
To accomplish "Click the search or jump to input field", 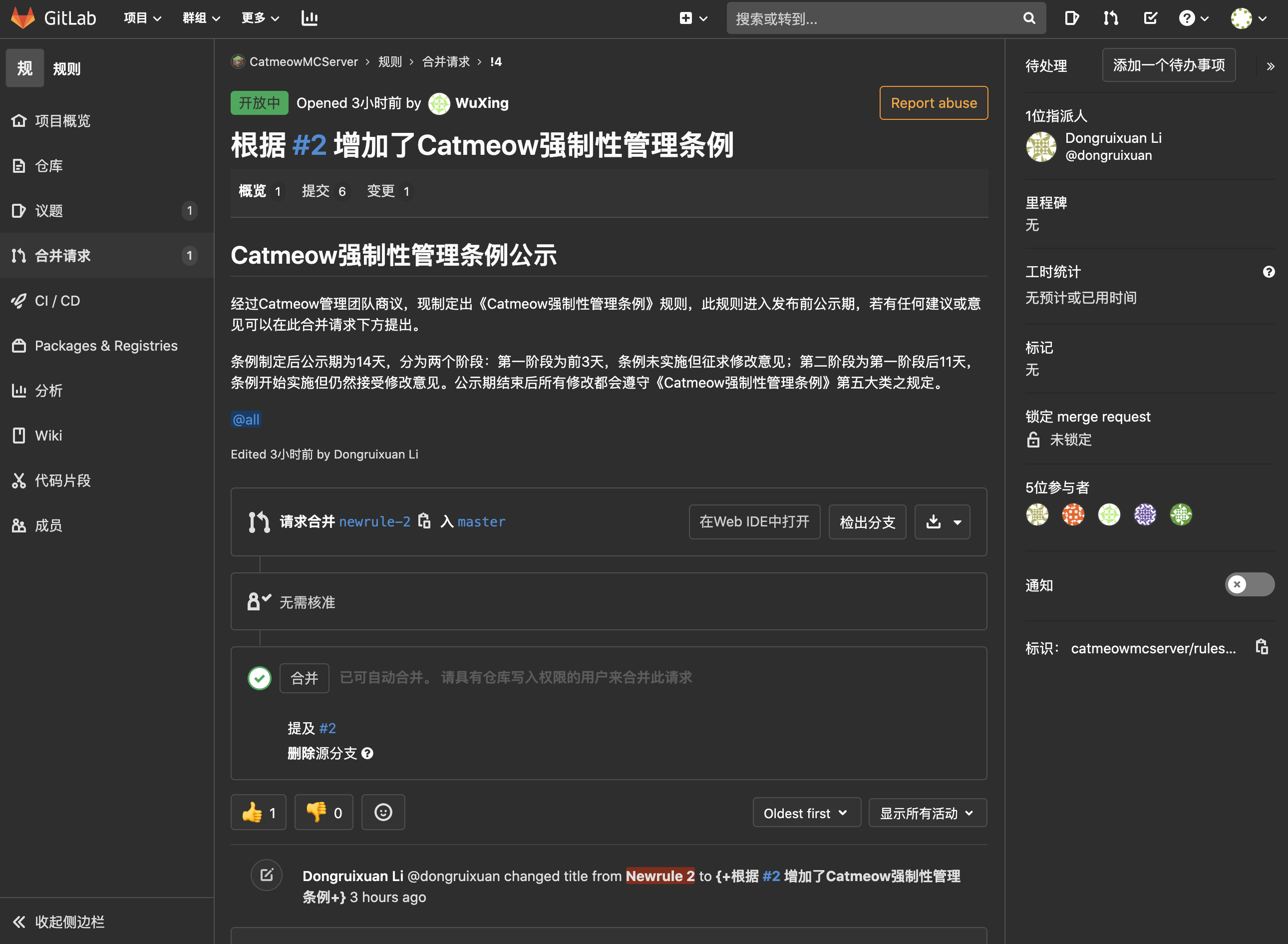I will coord(874,18).
